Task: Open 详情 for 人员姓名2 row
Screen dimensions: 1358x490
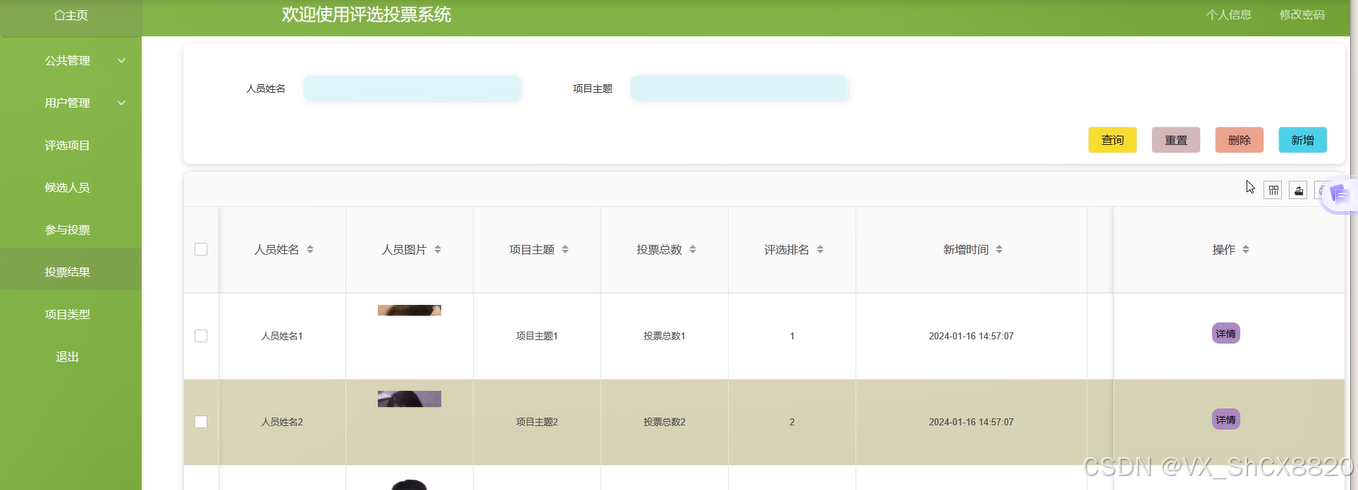Action: (1226, 419)
